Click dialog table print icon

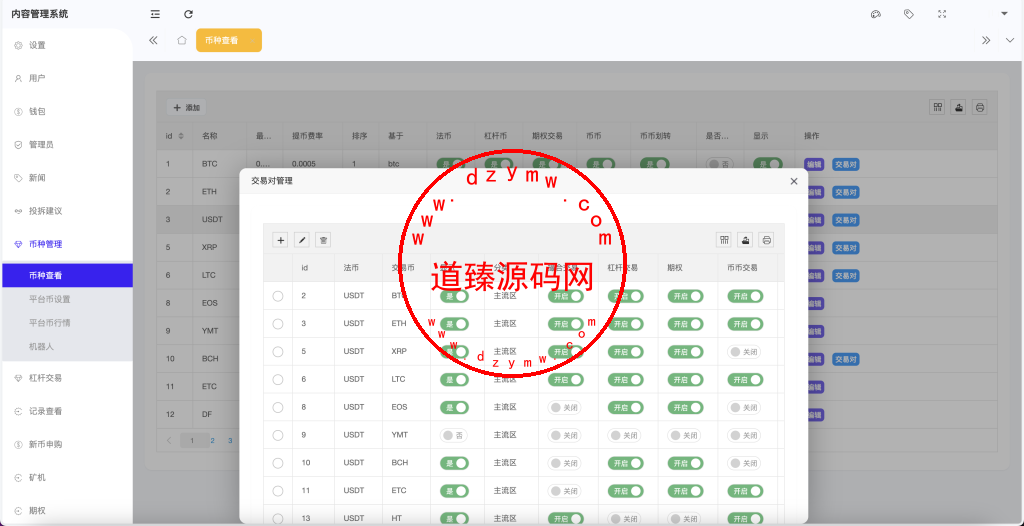(767, 240)
